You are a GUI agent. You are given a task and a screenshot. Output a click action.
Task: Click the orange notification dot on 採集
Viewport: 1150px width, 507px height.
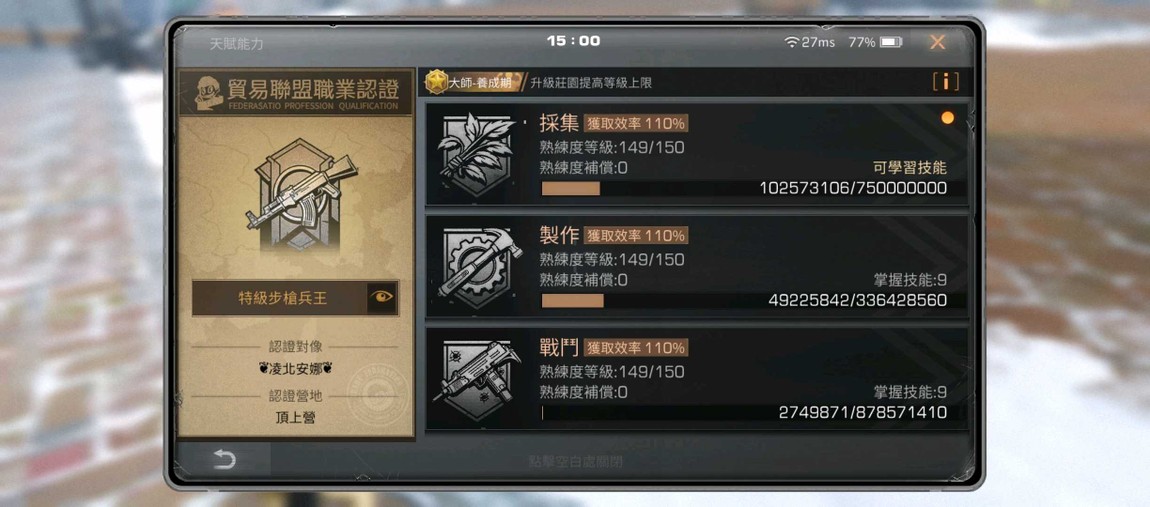point(948,117)
